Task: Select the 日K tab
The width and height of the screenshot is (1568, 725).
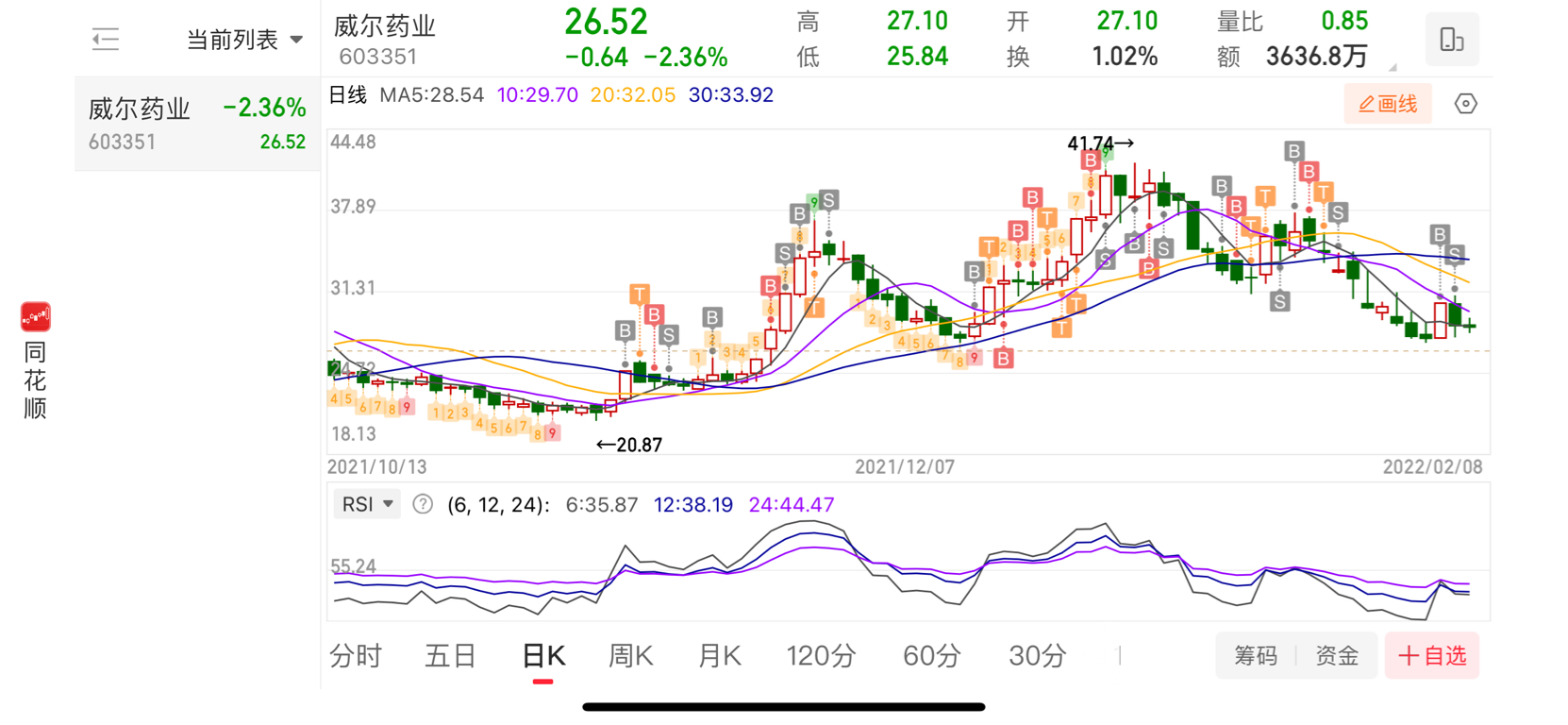Action: tap(543, 655)
